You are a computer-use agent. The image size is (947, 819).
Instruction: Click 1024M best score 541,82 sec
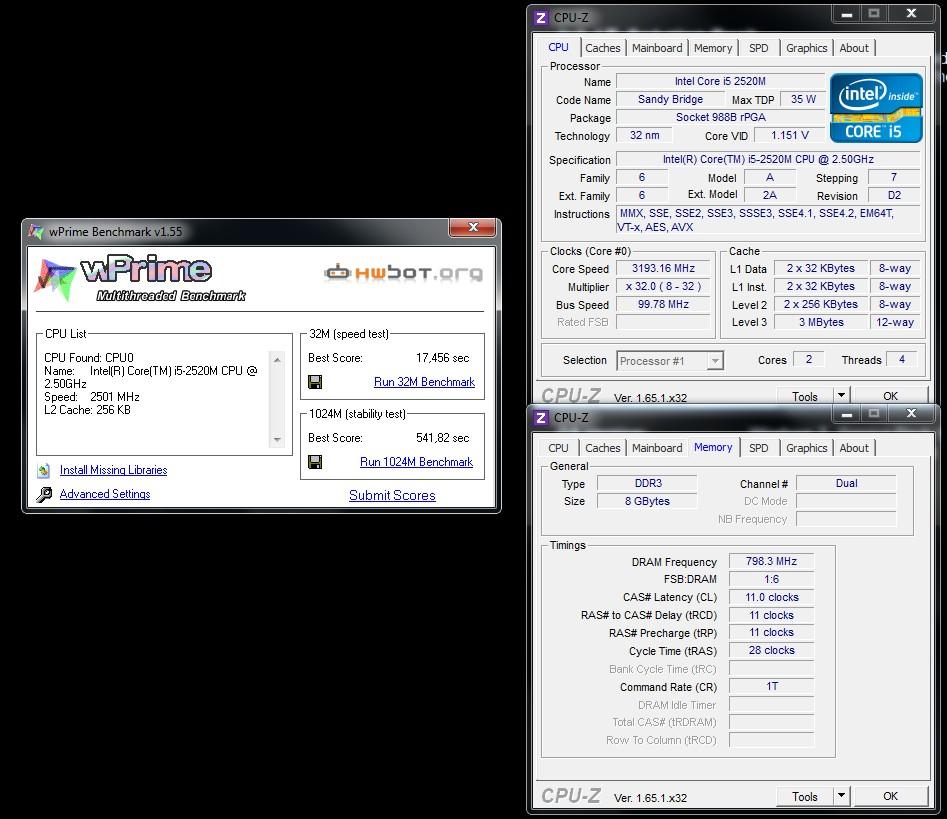(442, 438)
